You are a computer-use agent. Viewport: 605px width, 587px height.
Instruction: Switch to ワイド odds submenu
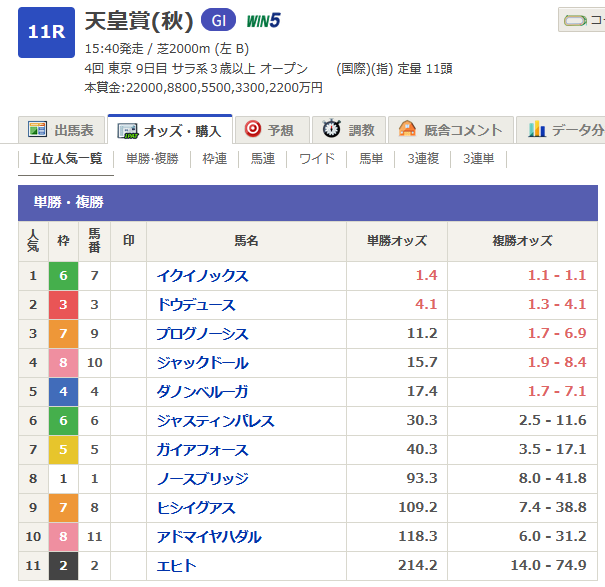pos(317,159)
